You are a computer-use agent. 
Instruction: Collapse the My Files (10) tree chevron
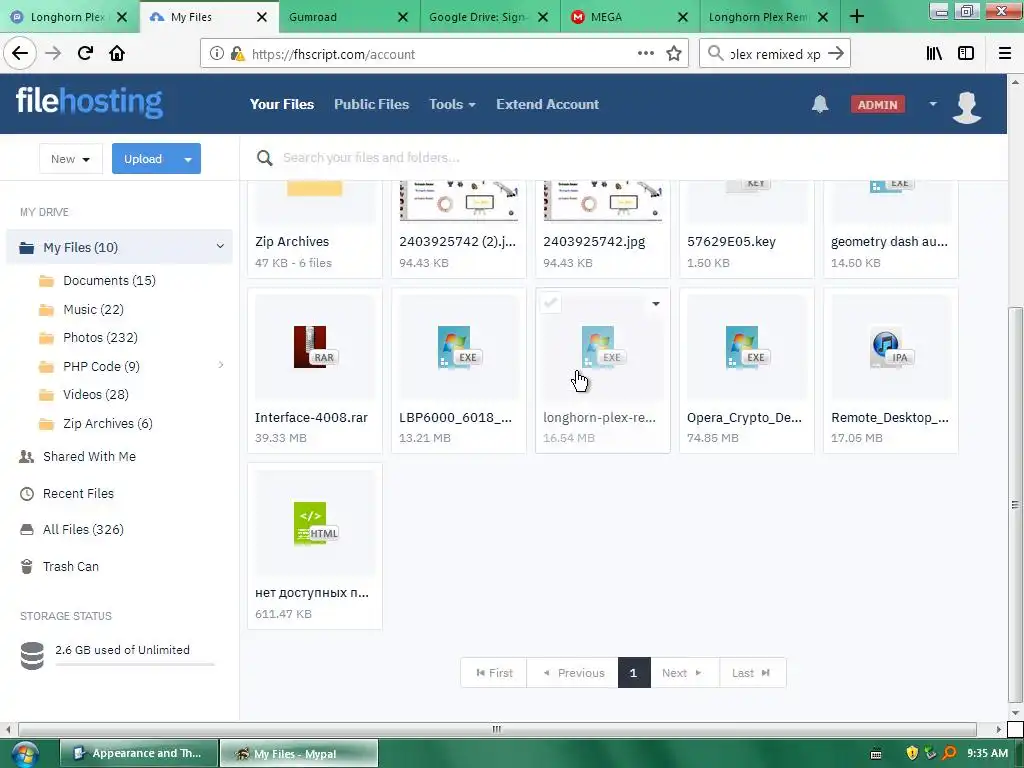click(x=220, y=247)
